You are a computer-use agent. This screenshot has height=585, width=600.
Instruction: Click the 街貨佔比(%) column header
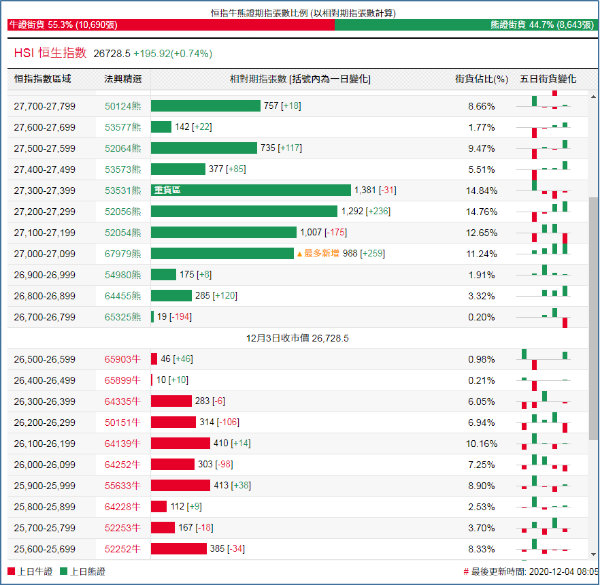[481, 79]
